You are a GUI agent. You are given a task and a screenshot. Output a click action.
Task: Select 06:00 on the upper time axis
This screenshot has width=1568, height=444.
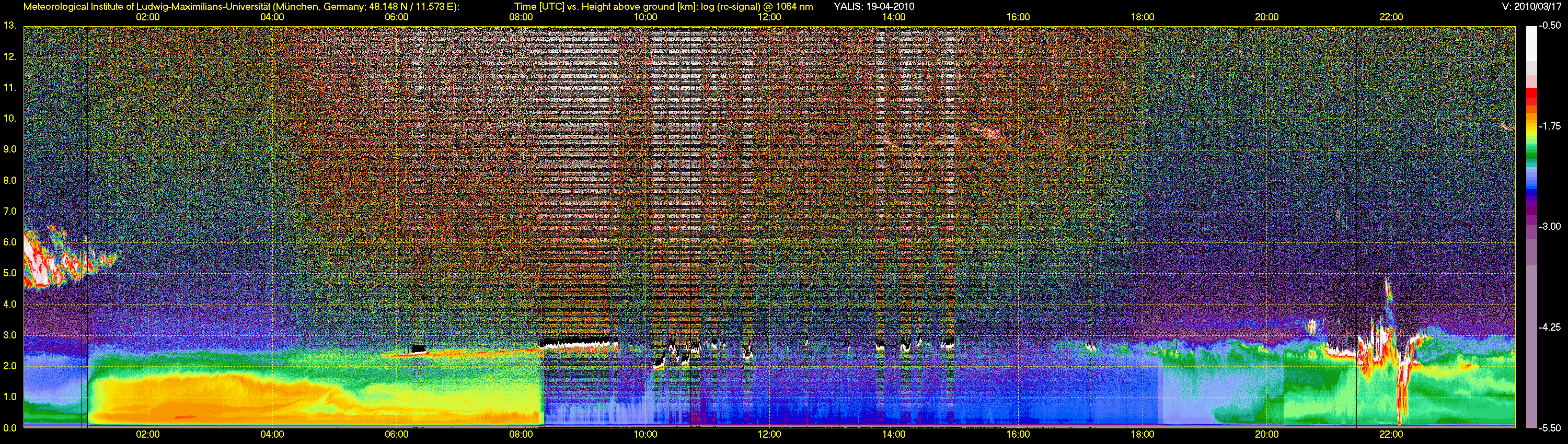pyautogui.click(x=396, y=17)
